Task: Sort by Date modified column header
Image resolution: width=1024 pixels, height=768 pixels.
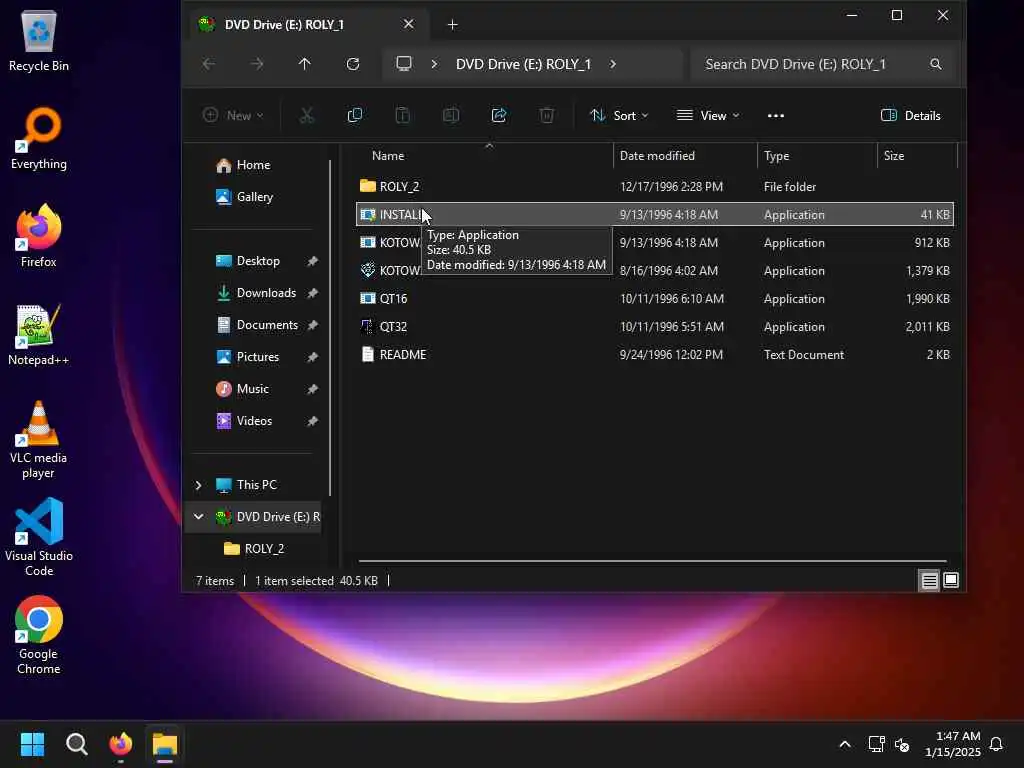Action: point(657,155)
